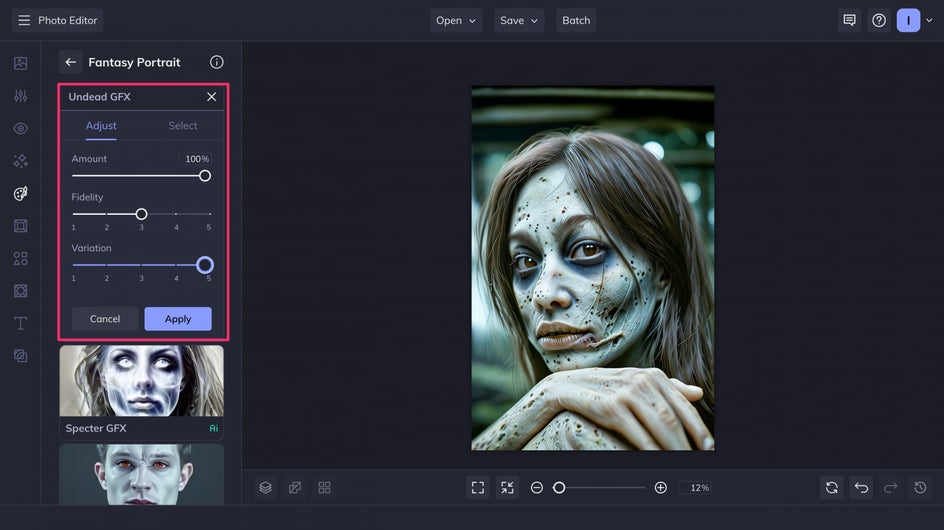
Task: Open the grid view icon in bottom toolbar
Action: (324, 488)
